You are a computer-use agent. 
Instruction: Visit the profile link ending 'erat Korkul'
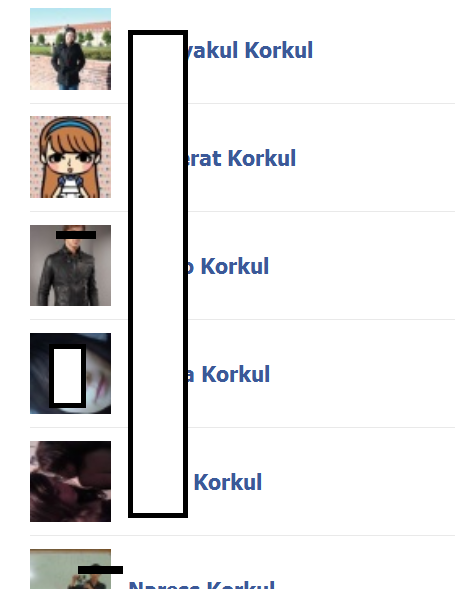coord(242,158)
